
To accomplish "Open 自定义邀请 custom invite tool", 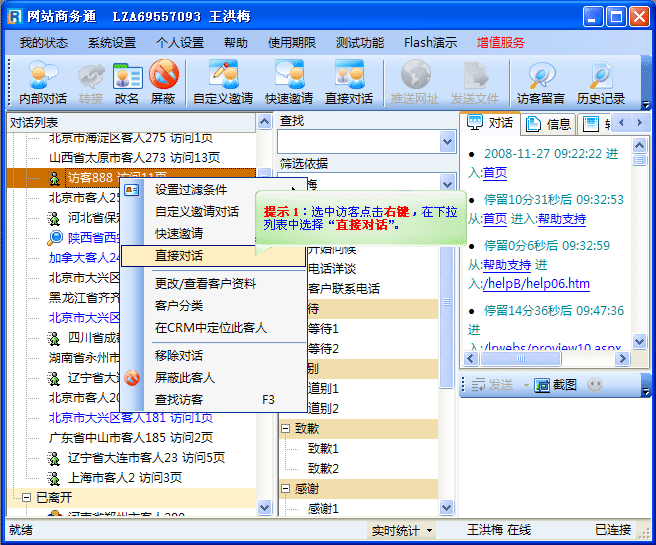I will click(x=223, y=81).
